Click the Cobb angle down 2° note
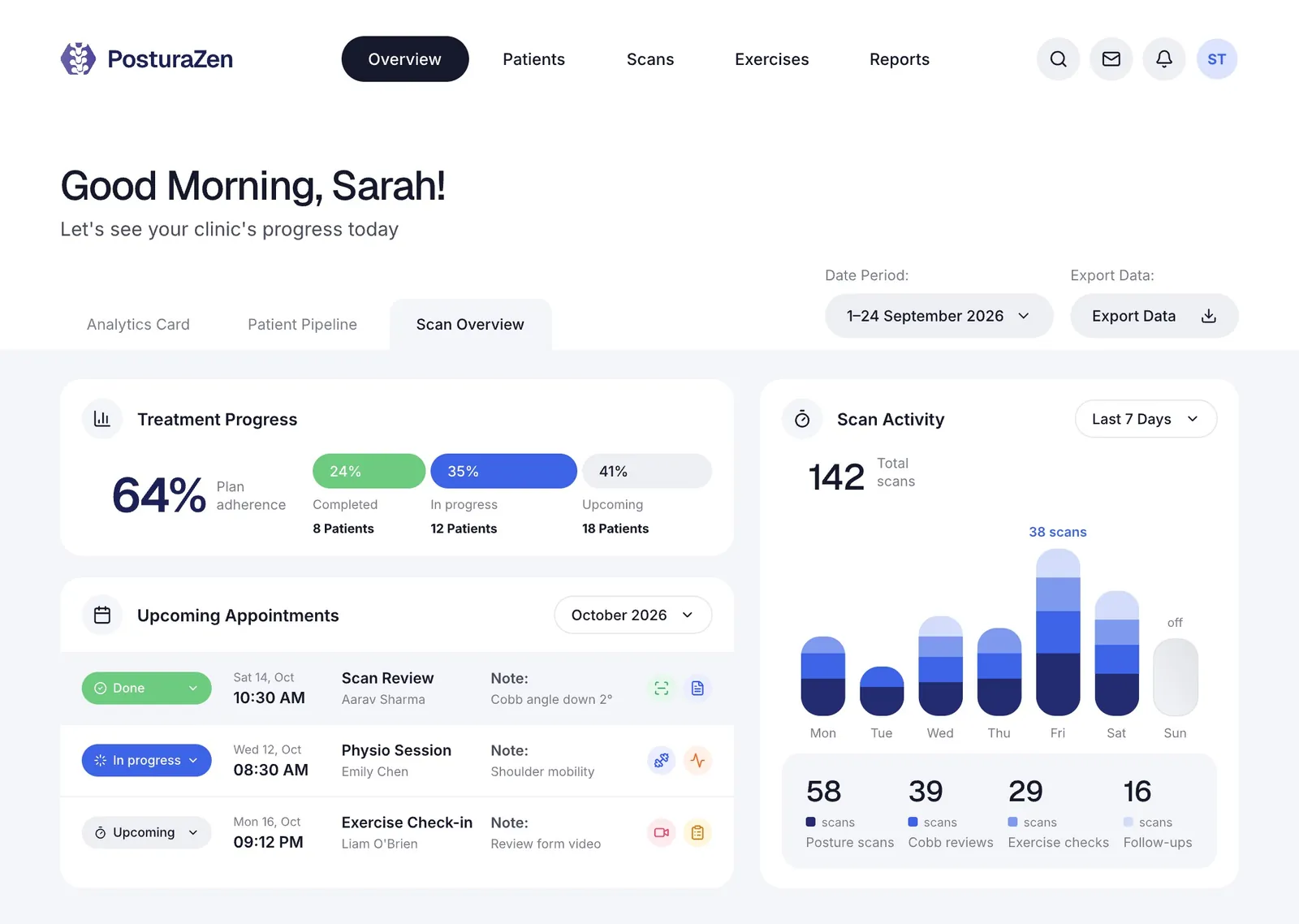 click(551, 699)
